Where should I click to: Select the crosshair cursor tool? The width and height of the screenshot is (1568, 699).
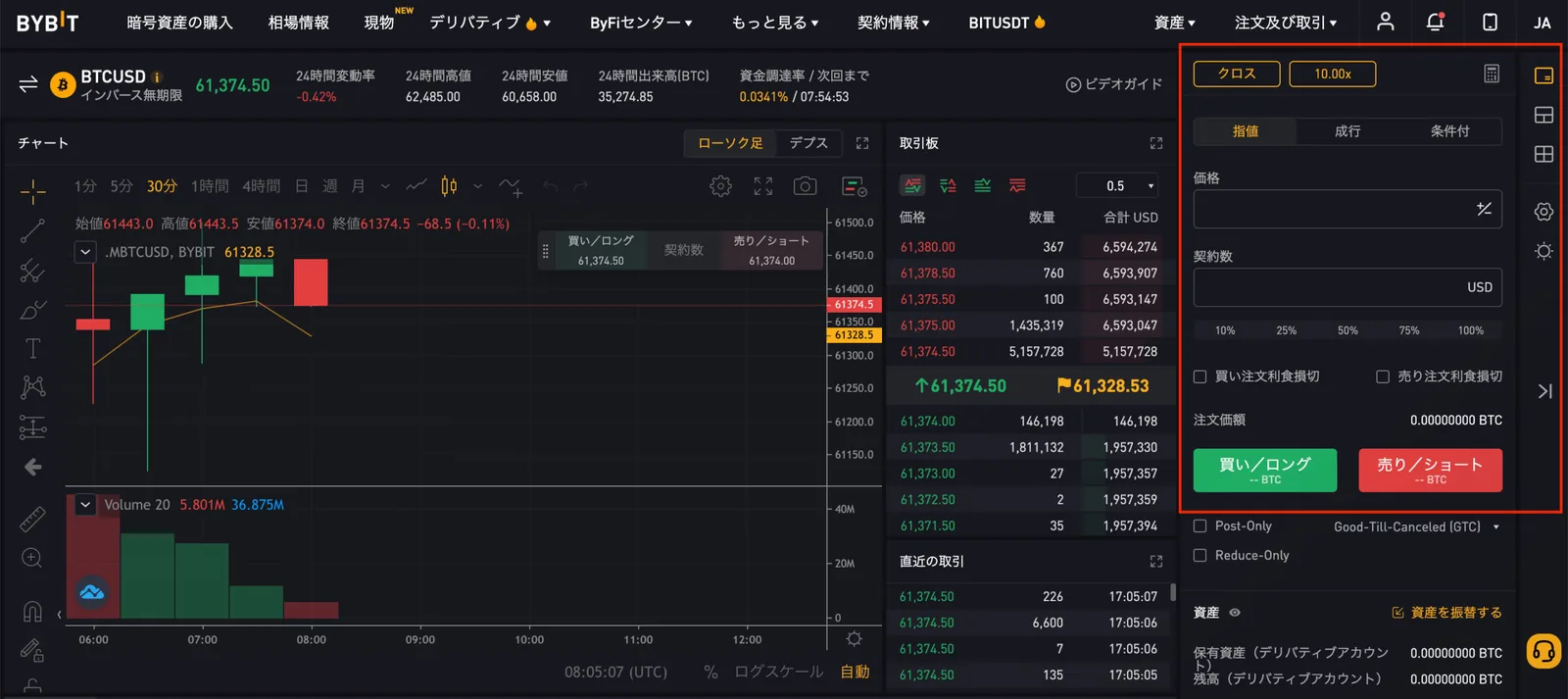pyautogui.click(x=32, y=191)
